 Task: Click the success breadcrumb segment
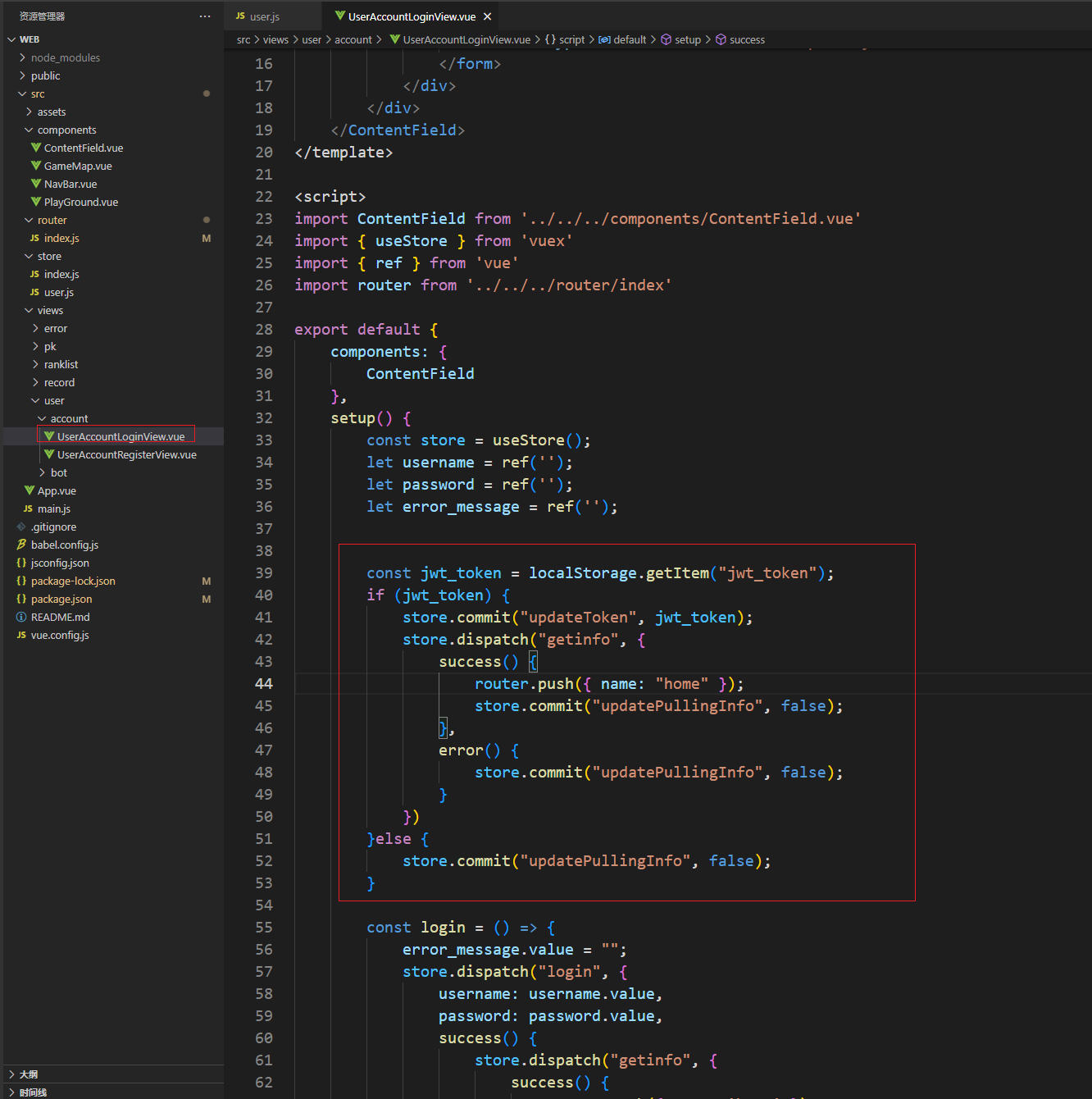[740, 39]
